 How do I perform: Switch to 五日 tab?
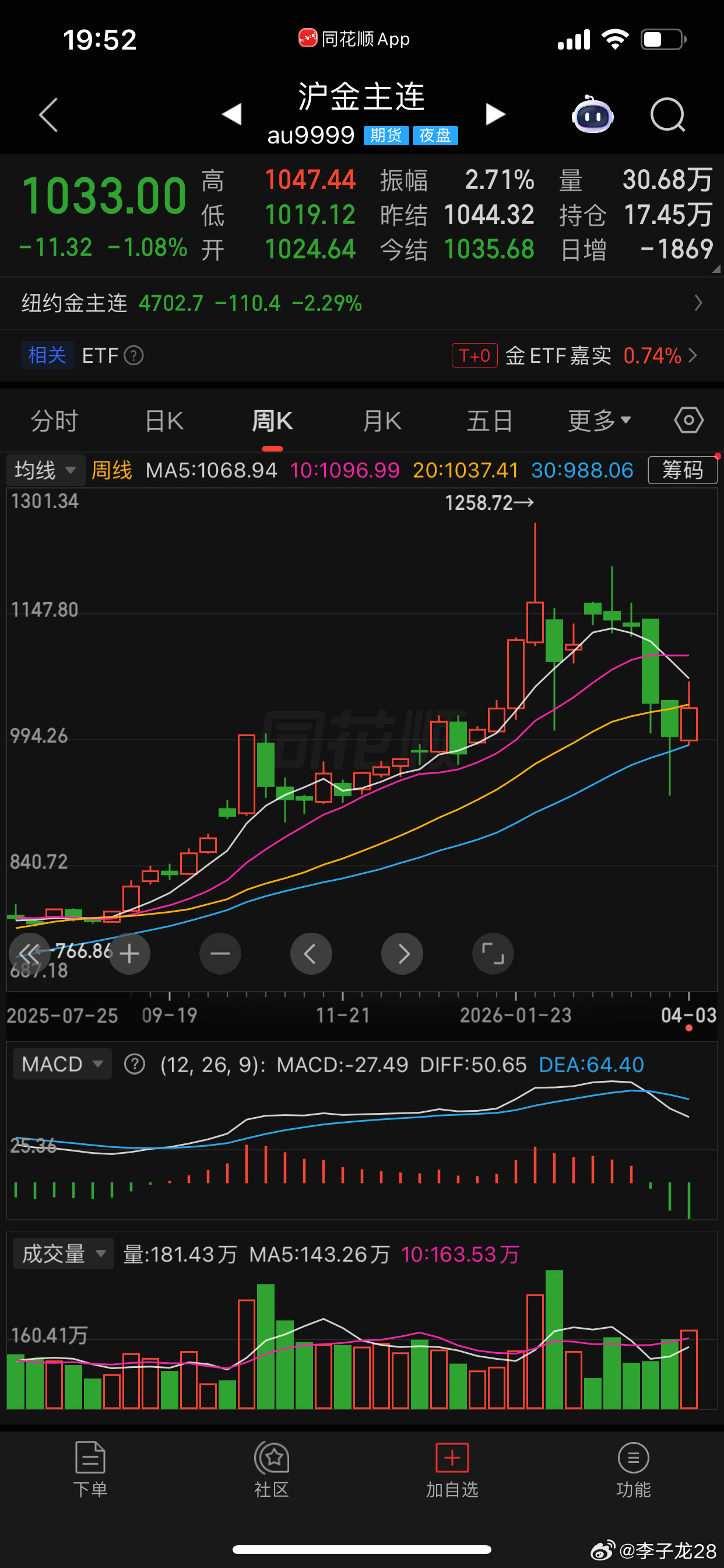coord(490,421)
